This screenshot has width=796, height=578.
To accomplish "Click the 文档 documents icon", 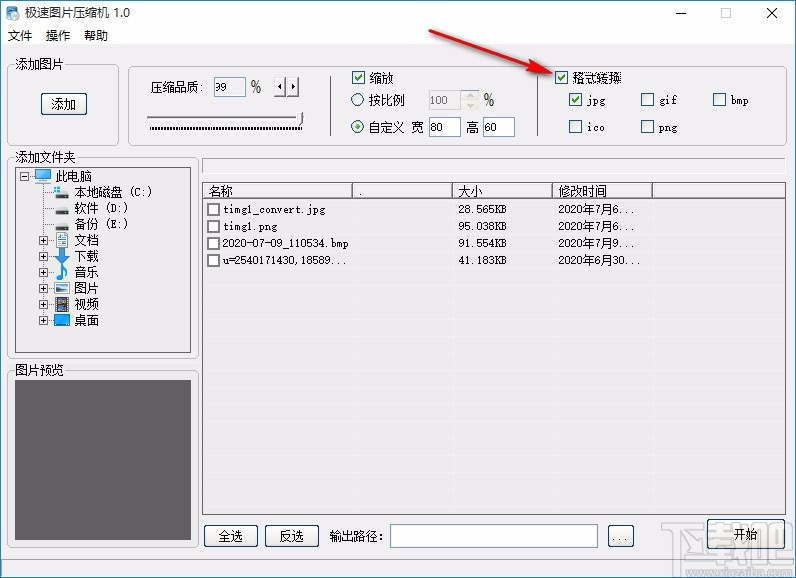I will [x=61, y=240].
